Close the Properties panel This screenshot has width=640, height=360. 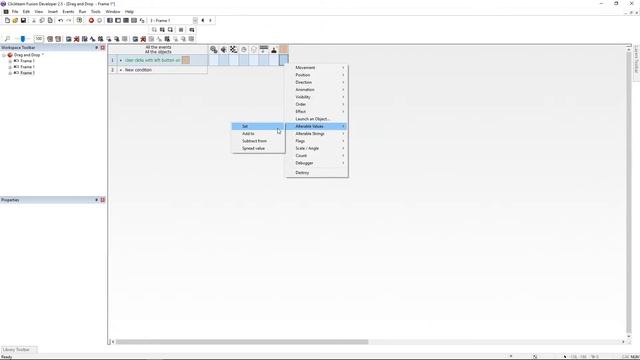click(x=103, y=200)
